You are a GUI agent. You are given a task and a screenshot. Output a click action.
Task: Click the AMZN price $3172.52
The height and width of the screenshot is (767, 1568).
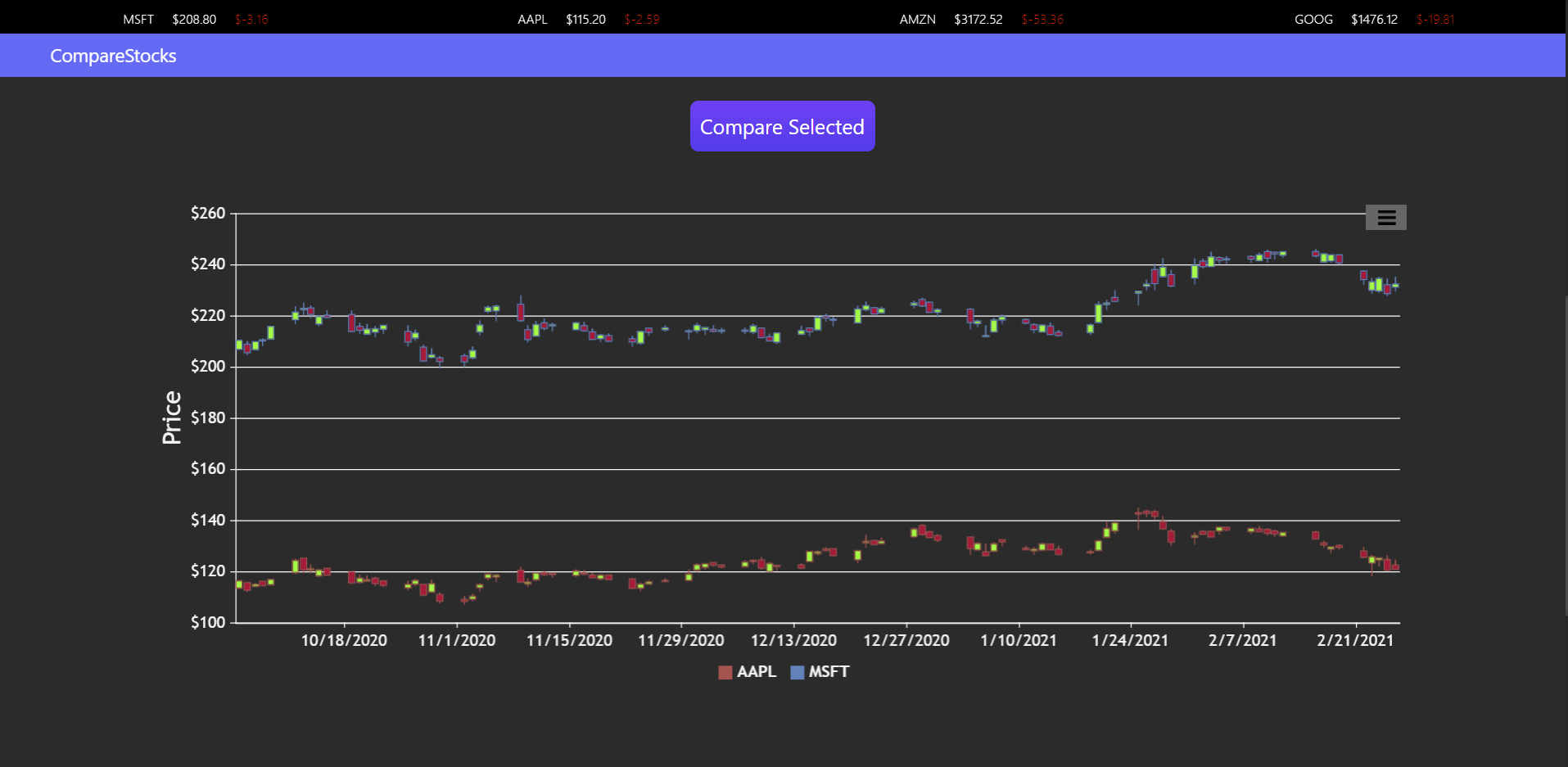click(x=978, y=19)
